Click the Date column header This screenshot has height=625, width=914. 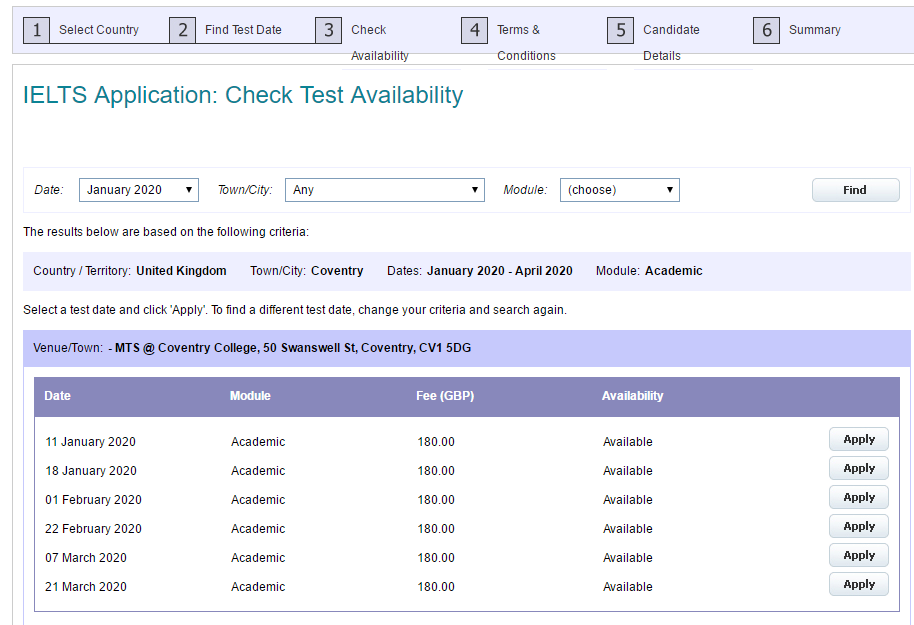[57, 396]
